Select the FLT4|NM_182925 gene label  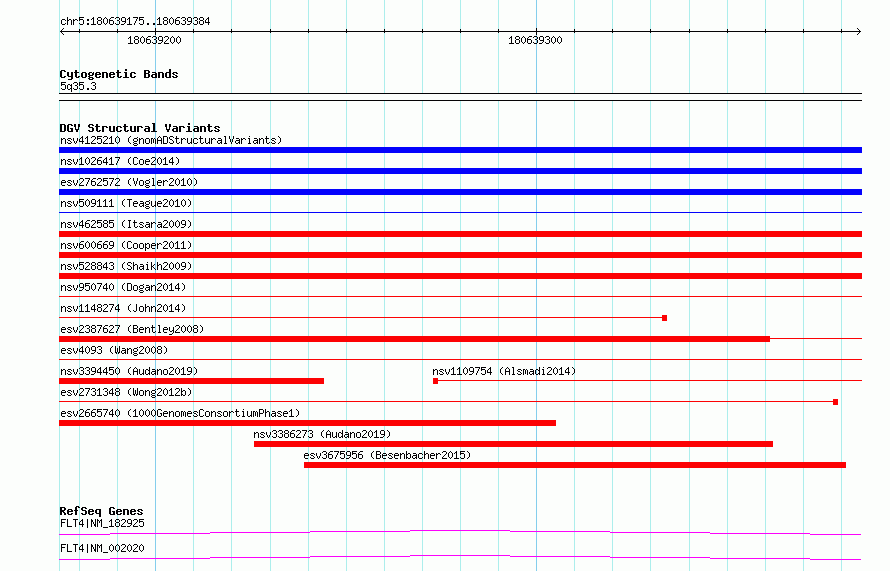pyautogui.click(x=102, y=523)
